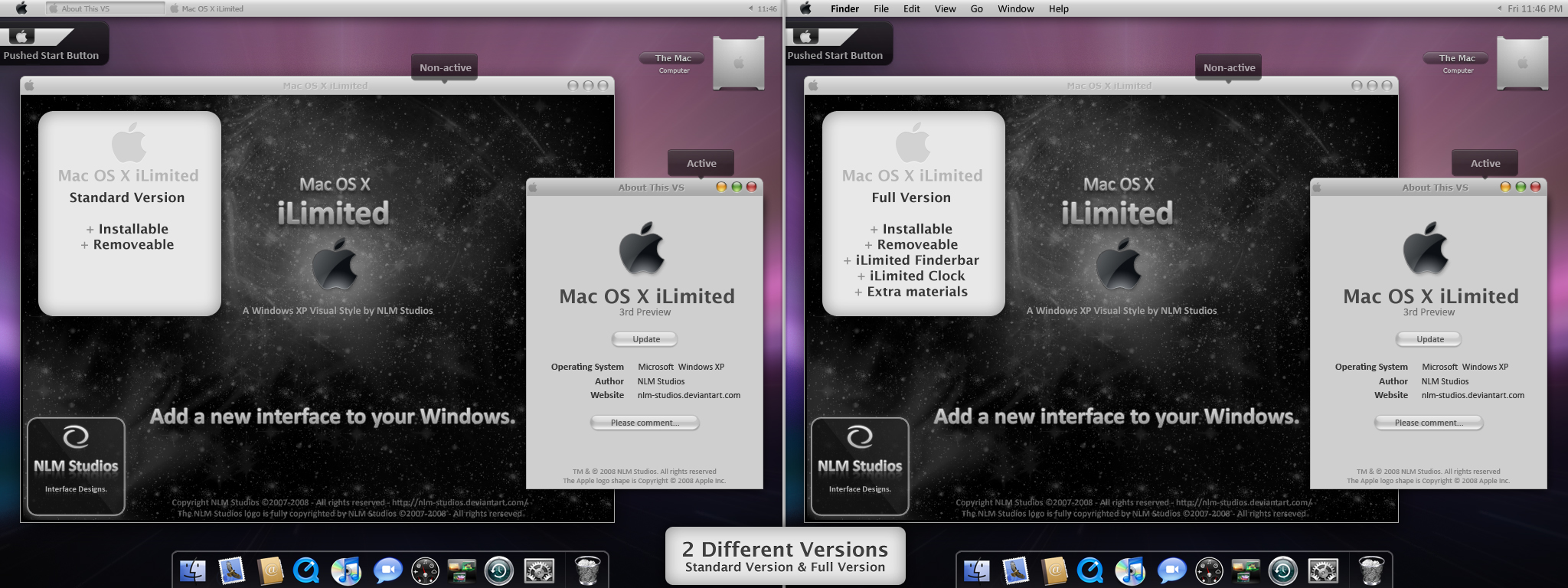Click Update in Standard Version's About window
Screen dimensions: 1568x588
click(x=645, y=339)
